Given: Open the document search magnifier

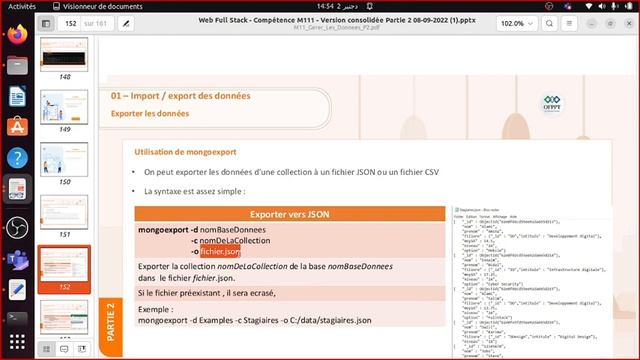Looking at the screenshot, I should 549,24.
